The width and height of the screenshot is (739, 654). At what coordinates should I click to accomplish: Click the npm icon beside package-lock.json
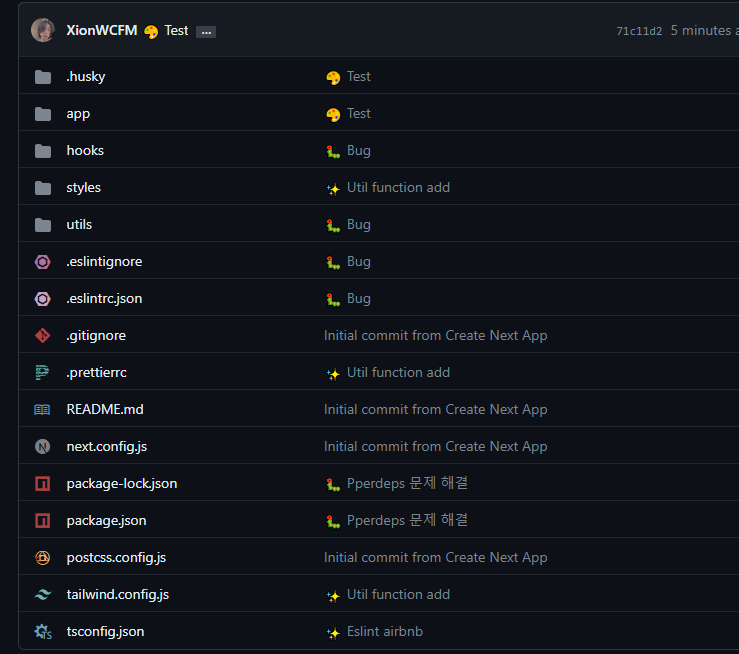42,483
